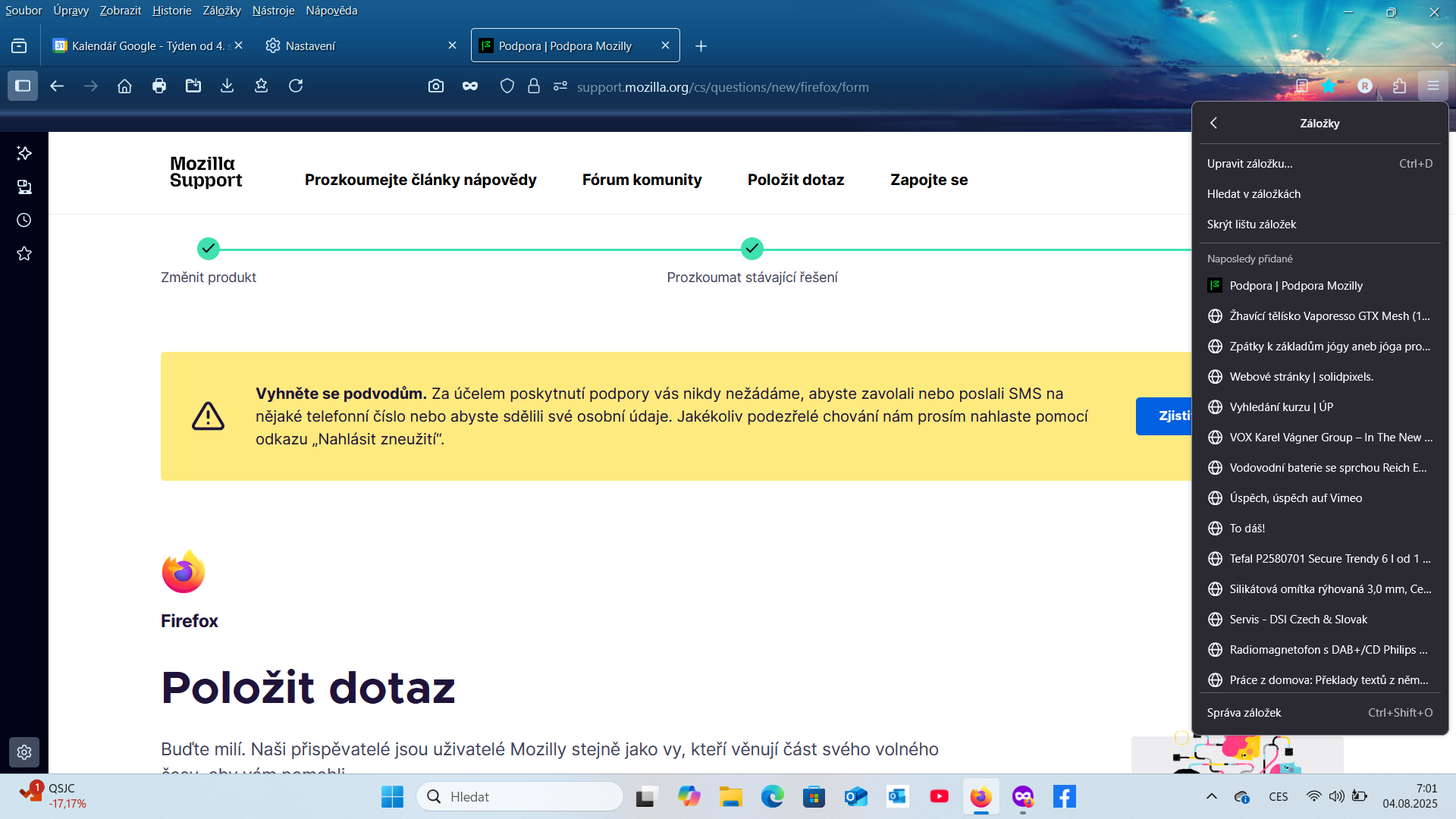Click the screenshot camera toolbar icon
This screenshot has height=819, width=1456.
pyautogui.click(x=435, y=86)
